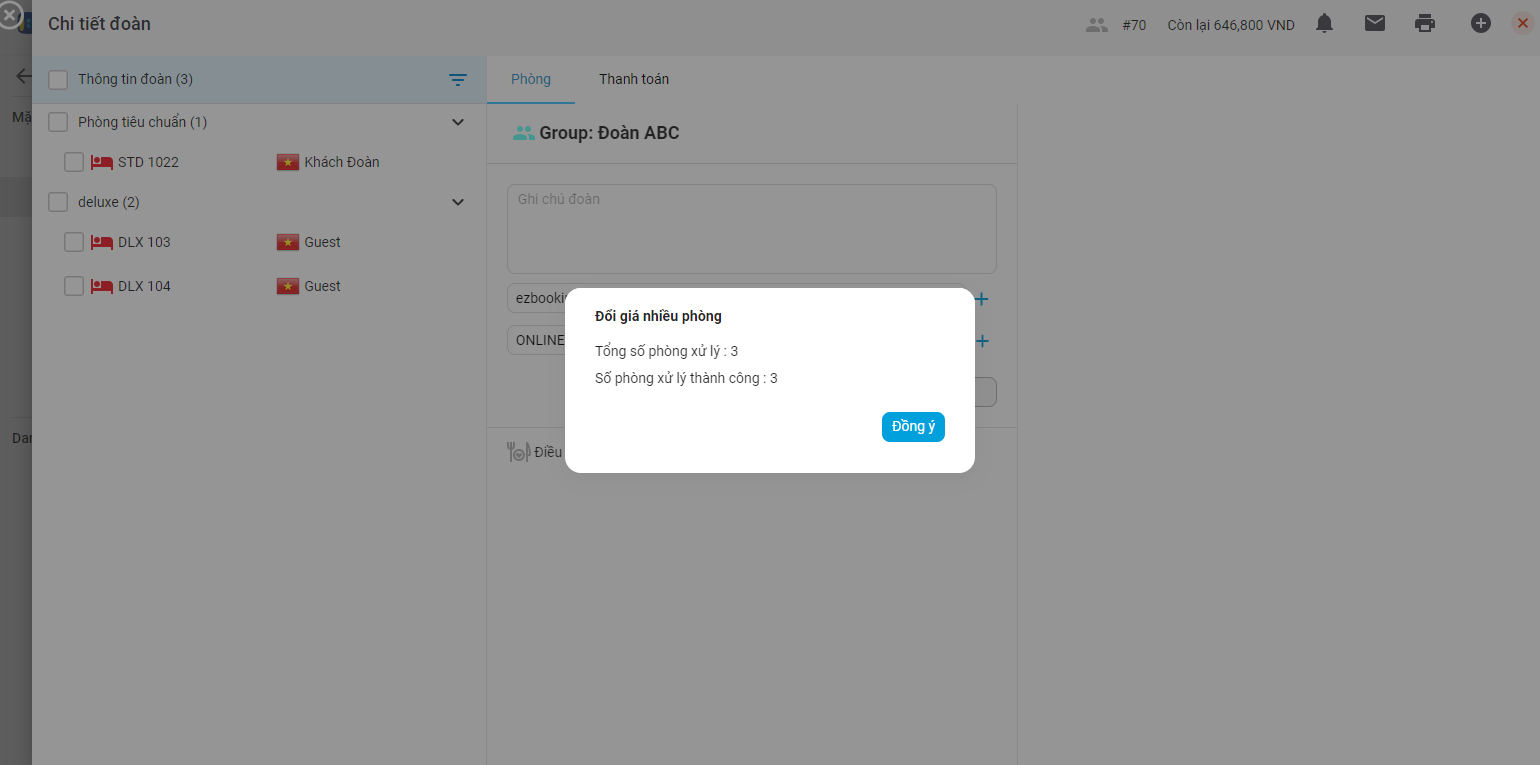Click the Ghi chú đoàn note field
The width and height of the screenshot is (1540, 765).
click(751, 229)
